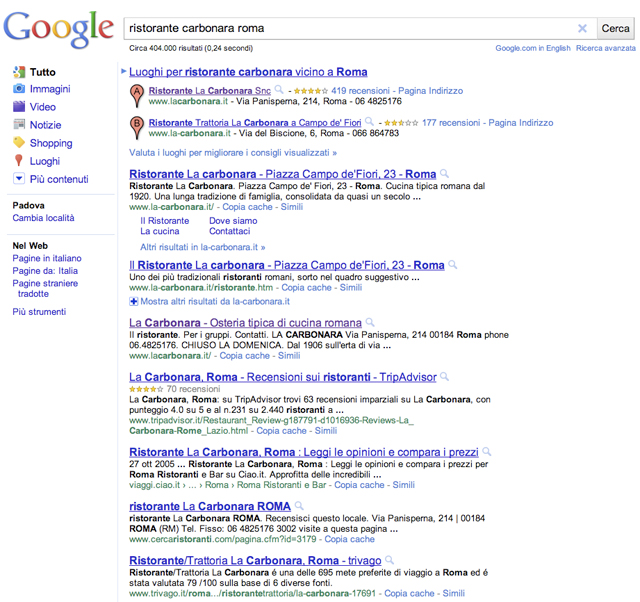Switch to Notizie results
Image resolution: width=640 pixels, height=602 pixels.
tap(45, 125)
